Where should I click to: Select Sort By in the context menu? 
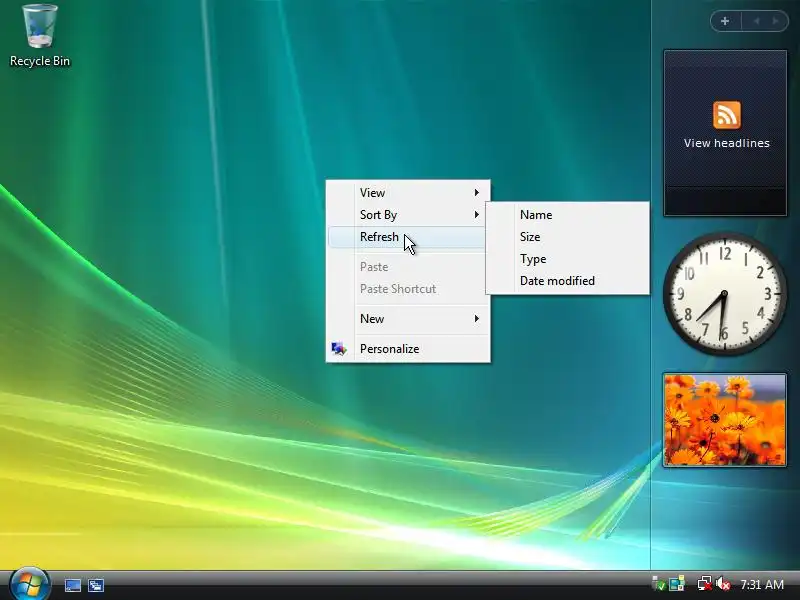407,215
